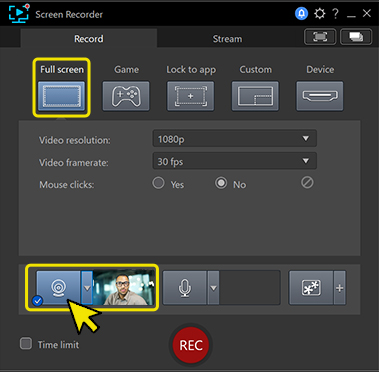Click the disabled mouse click style icon

click(x=307, y=183)
